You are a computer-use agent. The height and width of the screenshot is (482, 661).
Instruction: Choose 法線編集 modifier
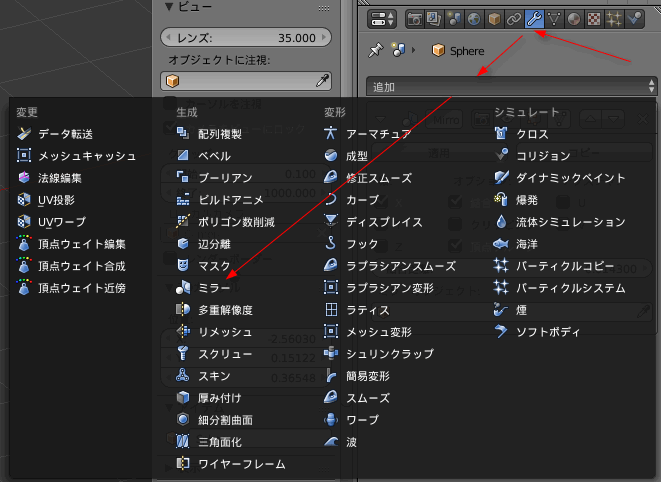pyautogui.click(x=49, y=178)
